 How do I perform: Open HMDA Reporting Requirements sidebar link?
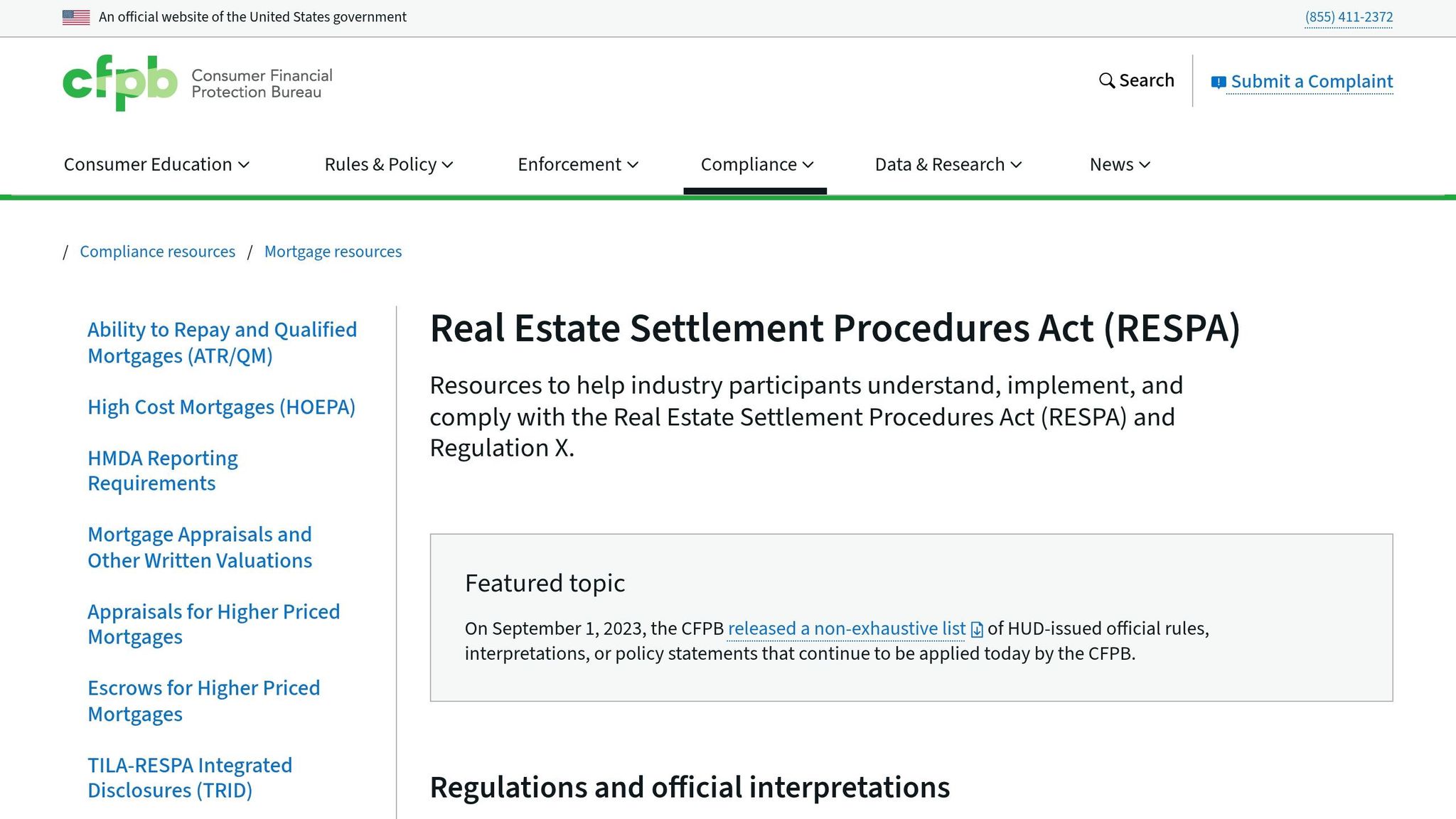(x=163, y=471)
